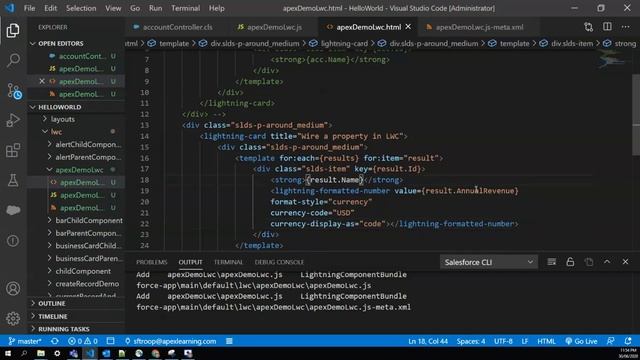Image resolution: width=640 pixels, height=360 pixels.
Task: Open the Accounts icon in activity bar
Action: click(x=13, y=289)
